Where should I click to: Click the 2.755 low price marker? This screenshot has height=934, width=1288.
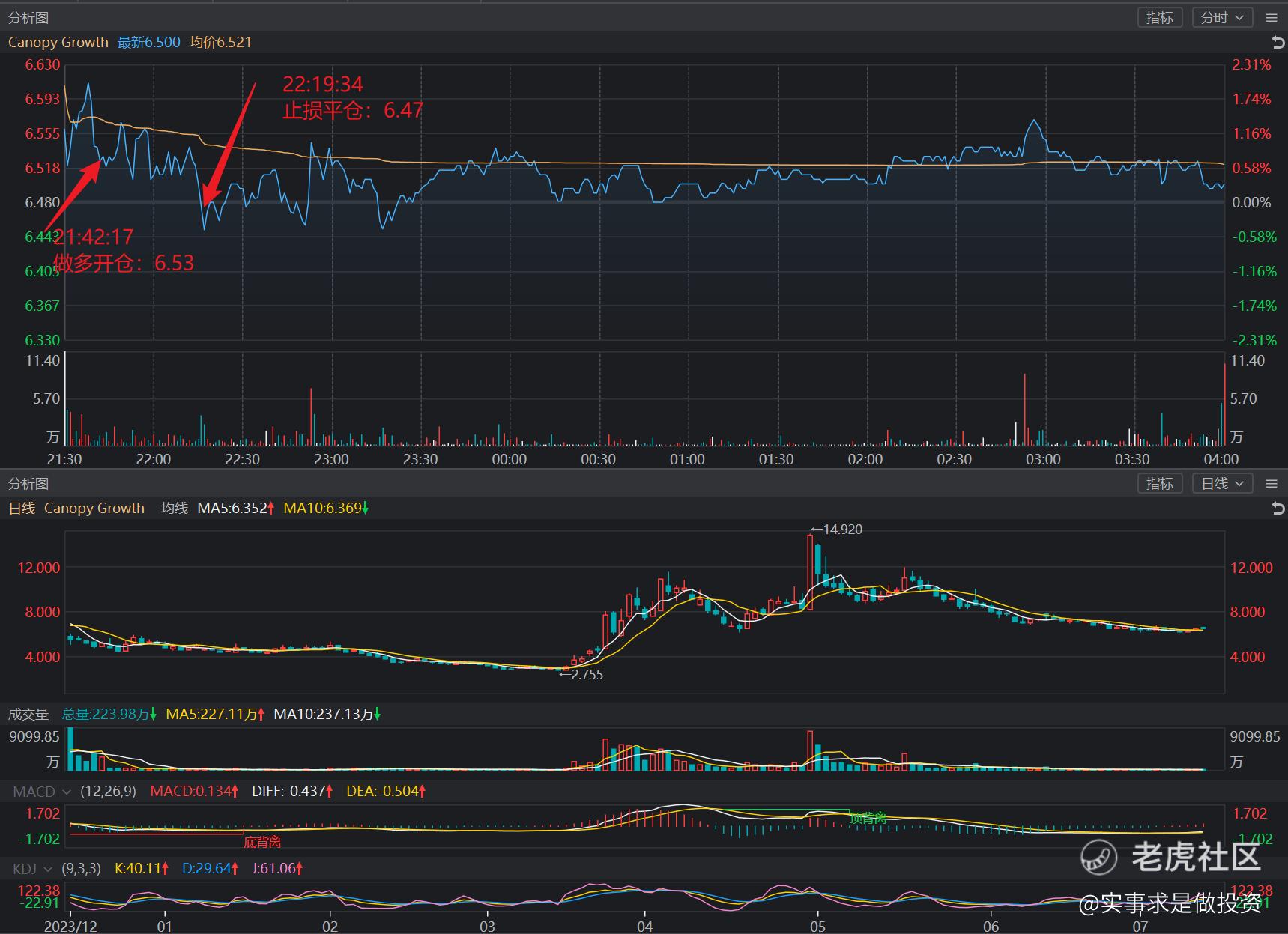point(581,675)
